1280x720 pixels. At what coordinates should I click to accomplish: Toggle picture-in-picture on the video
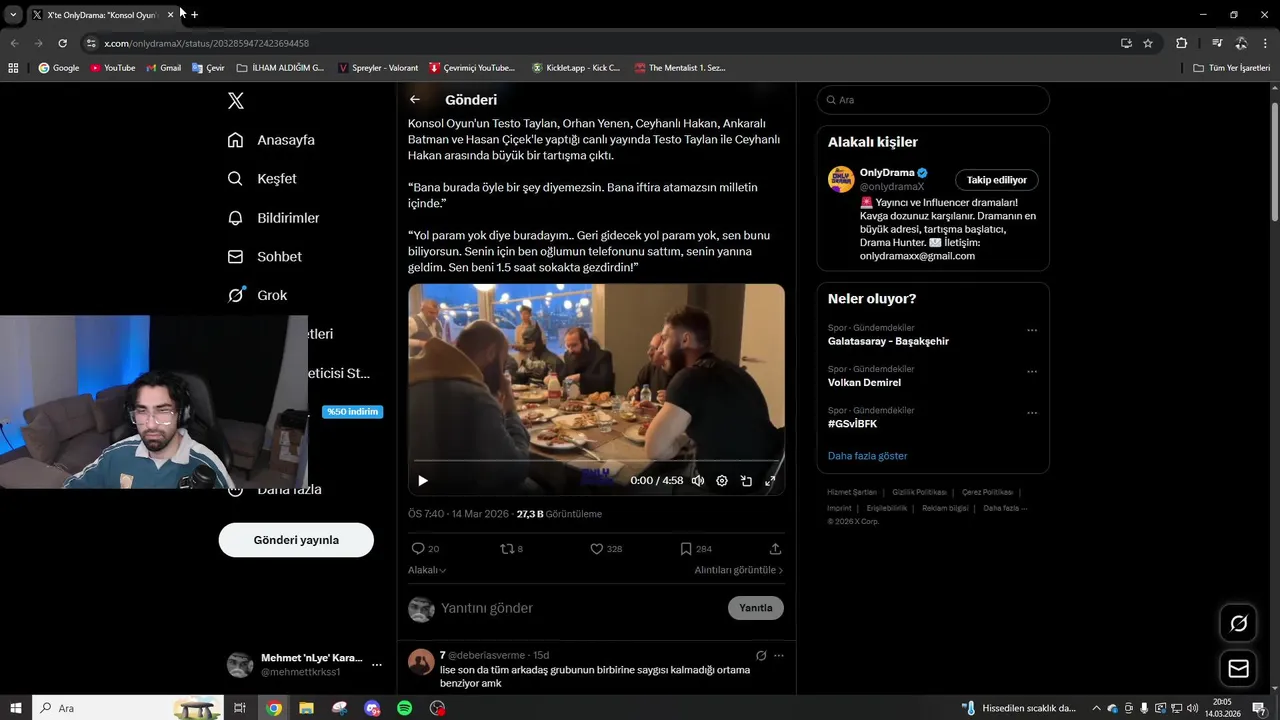coord(746,481)
